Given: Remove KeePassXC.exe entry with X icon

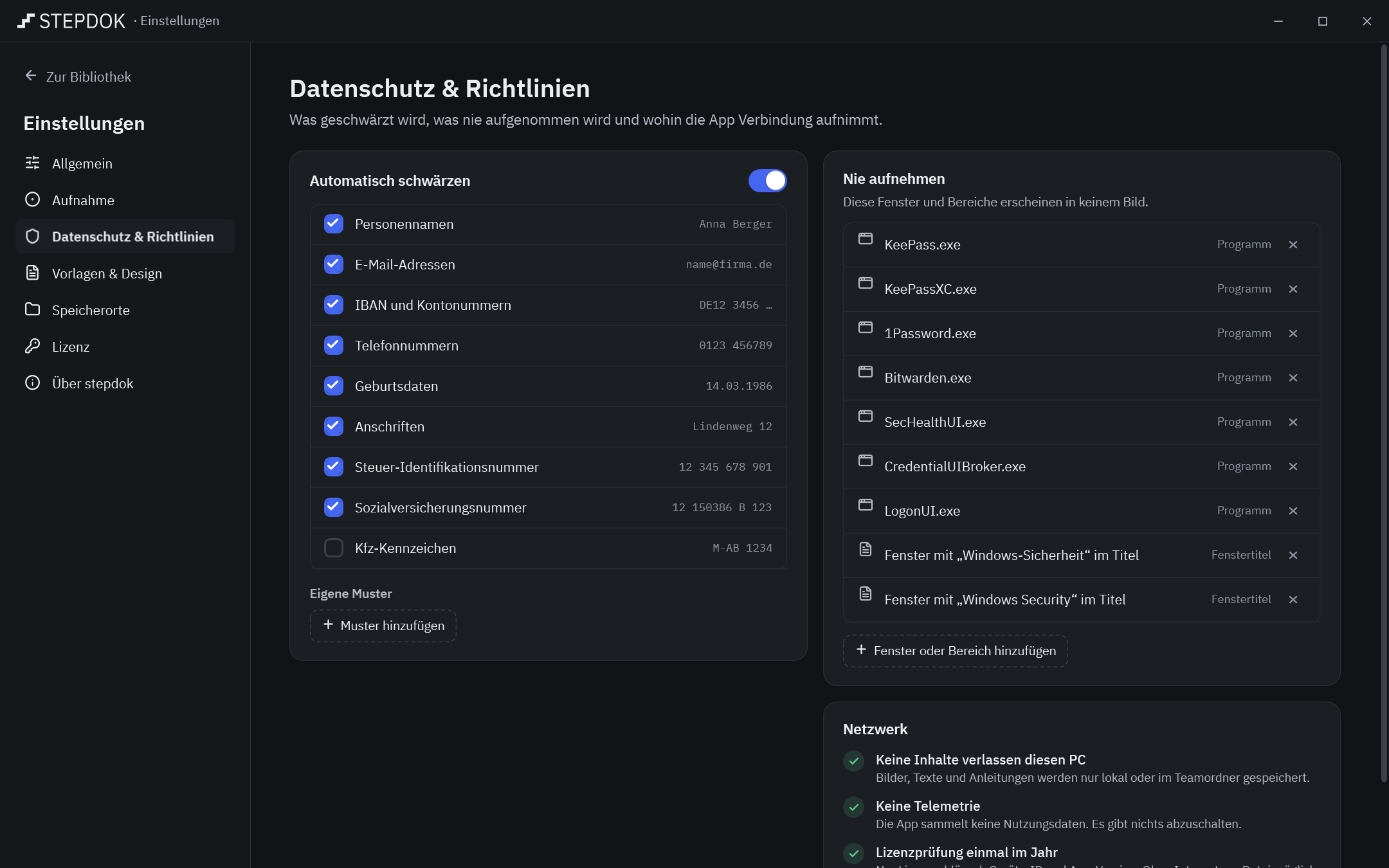Looking at the screenshot, I should 1293,289.
